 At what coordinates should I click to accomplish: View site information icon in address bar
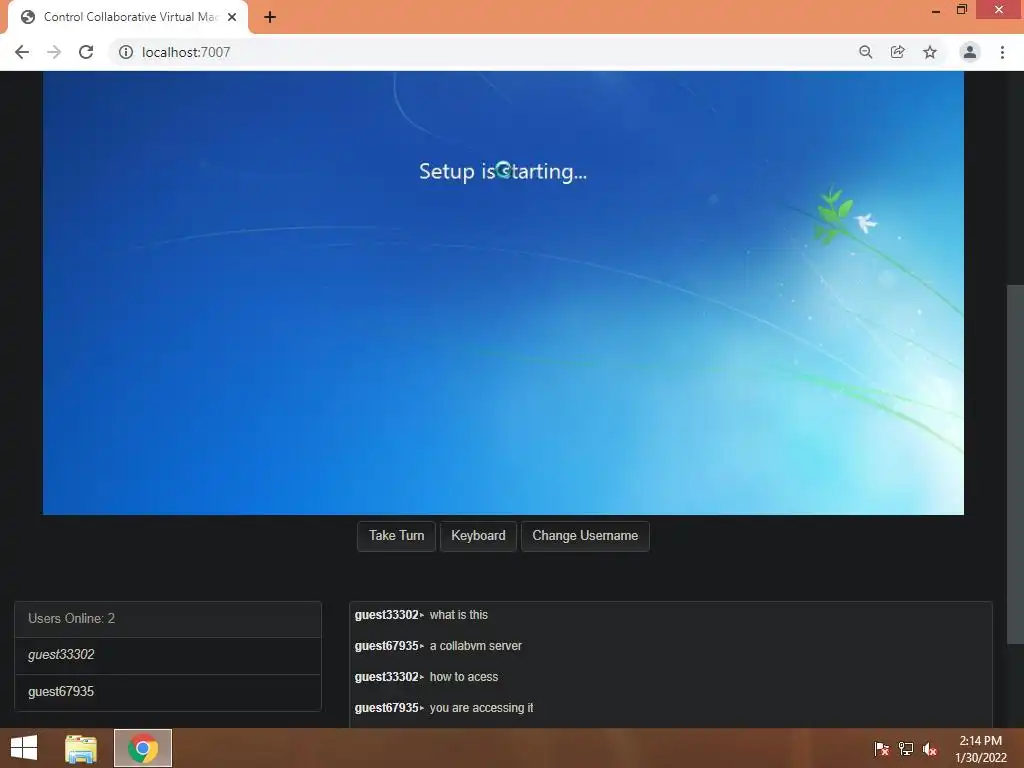[125, 52]
